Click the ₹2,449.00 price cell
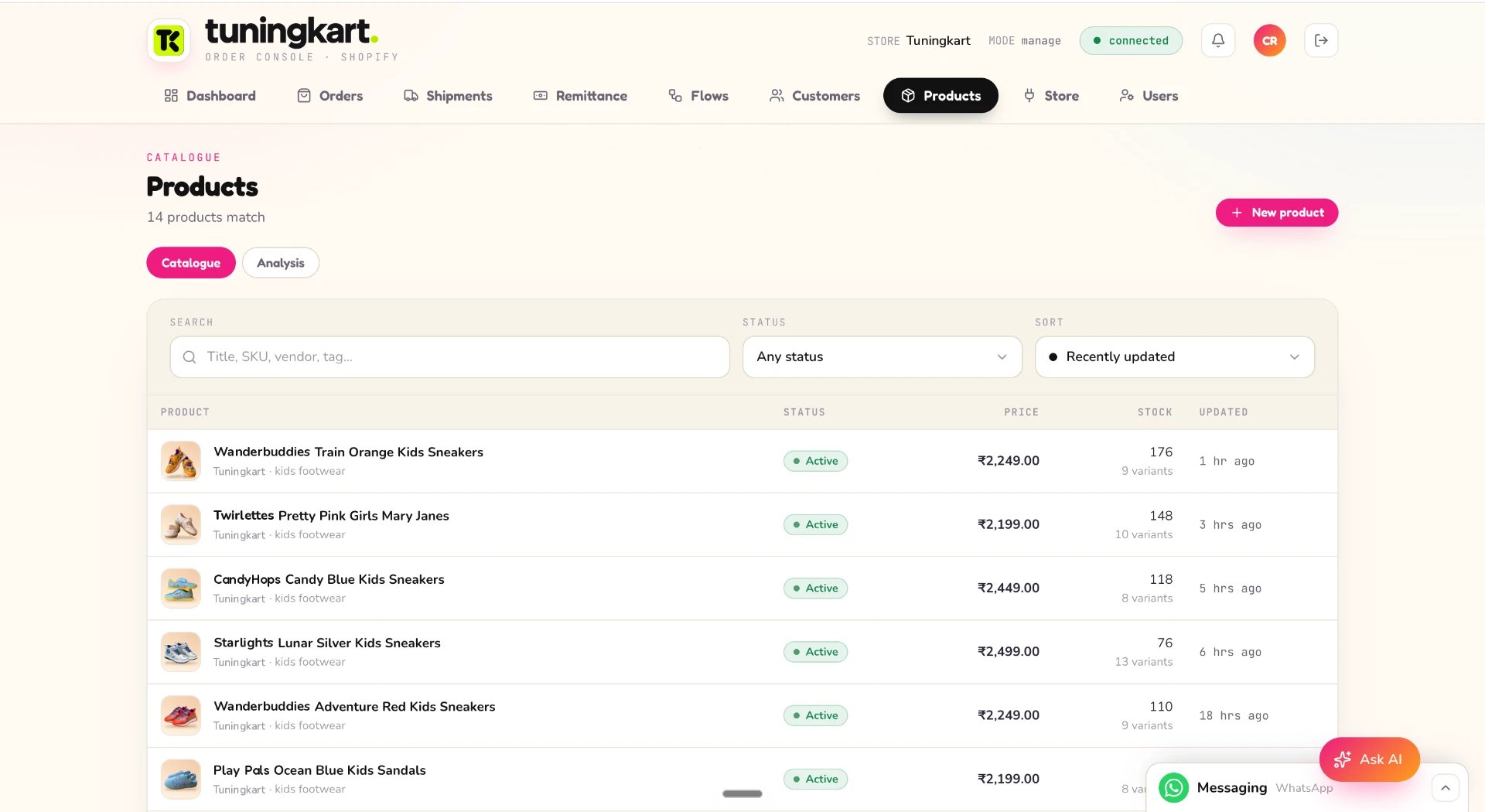1485x812 pixels. (1008, 588)
